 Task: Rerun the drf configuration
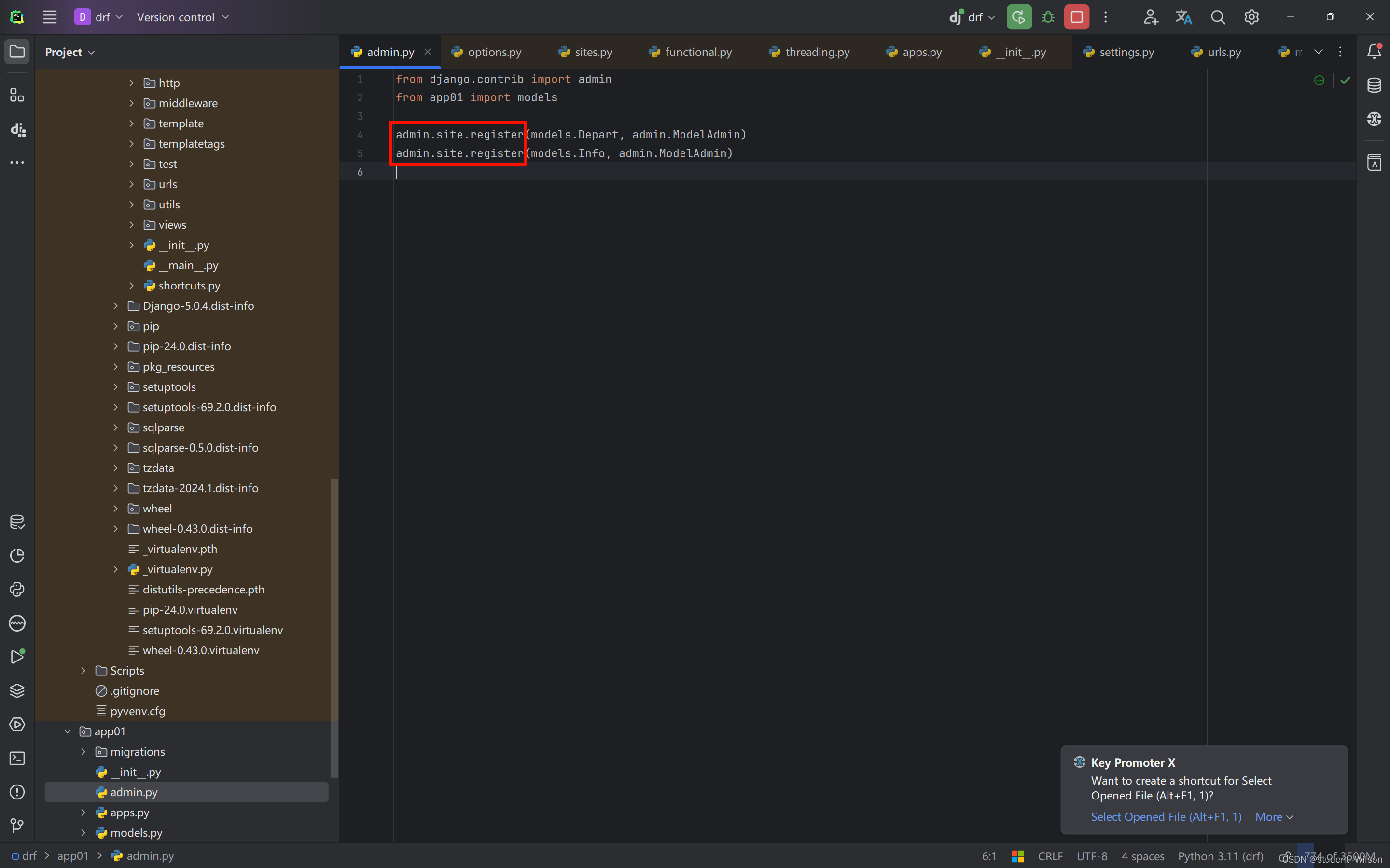tap(1019, 17)
